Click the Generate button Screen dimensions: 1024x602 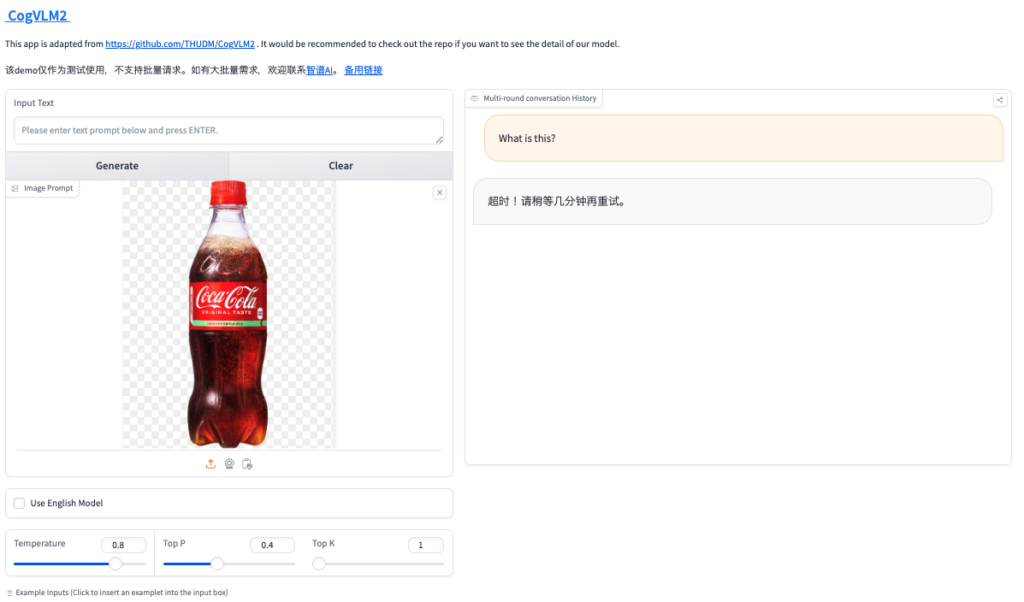[x=117, y=166]
